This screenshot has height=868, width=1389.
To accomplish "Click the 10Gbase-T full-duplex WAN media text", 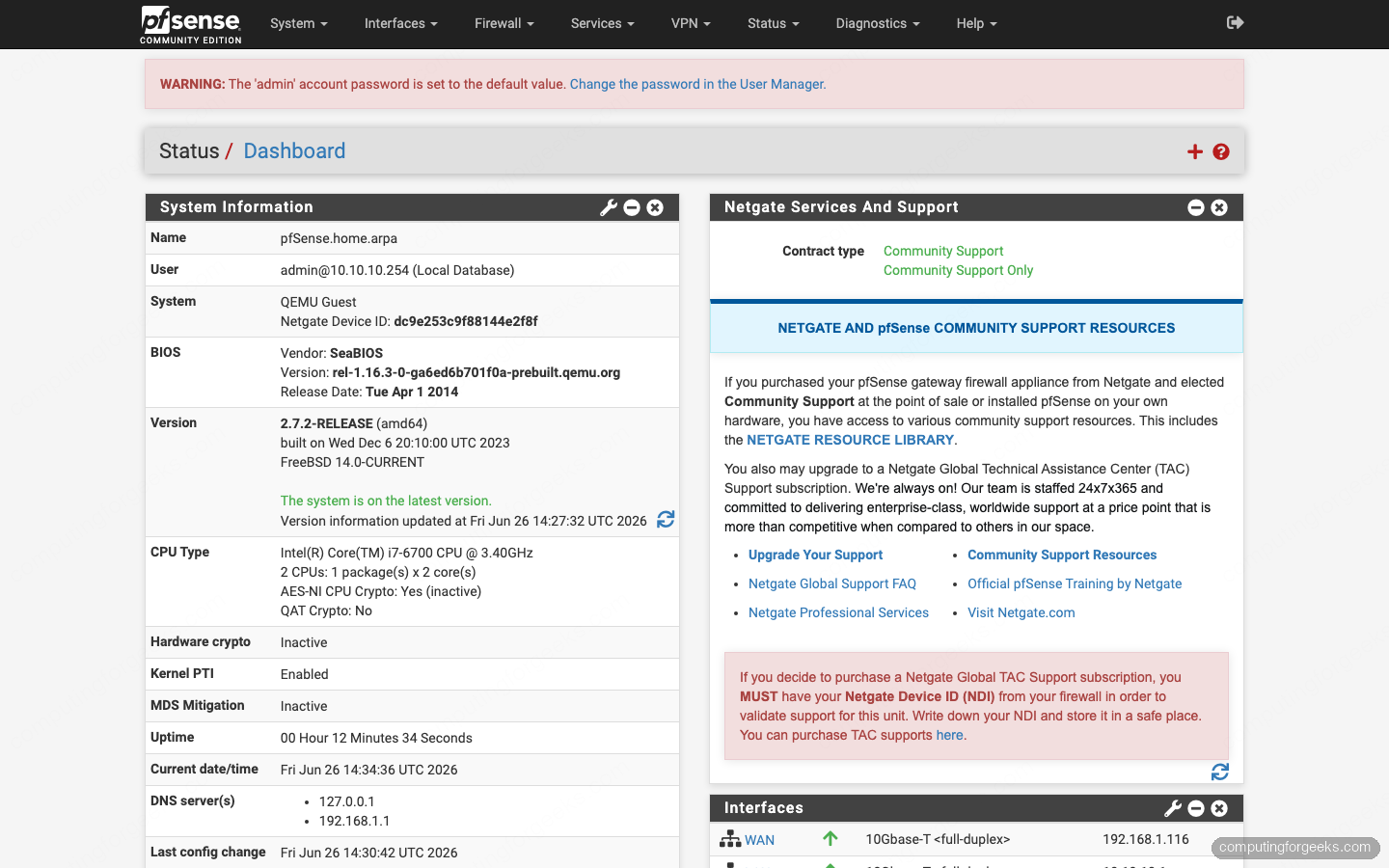I will click(x=938, y=839).
